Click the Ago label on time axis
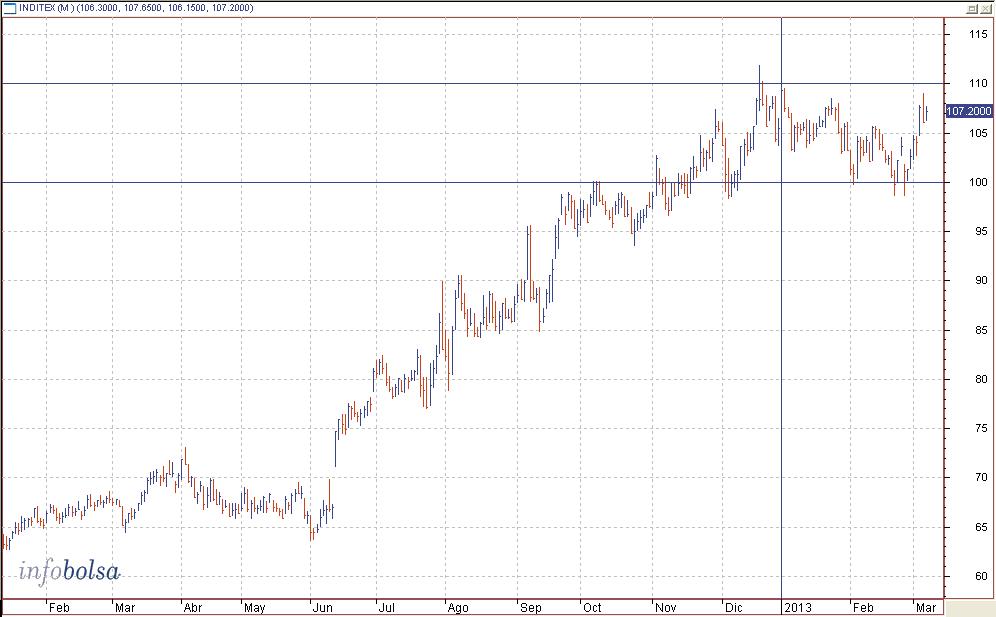The height and width of the screenshot is (617, 996). tap(458, 608)
